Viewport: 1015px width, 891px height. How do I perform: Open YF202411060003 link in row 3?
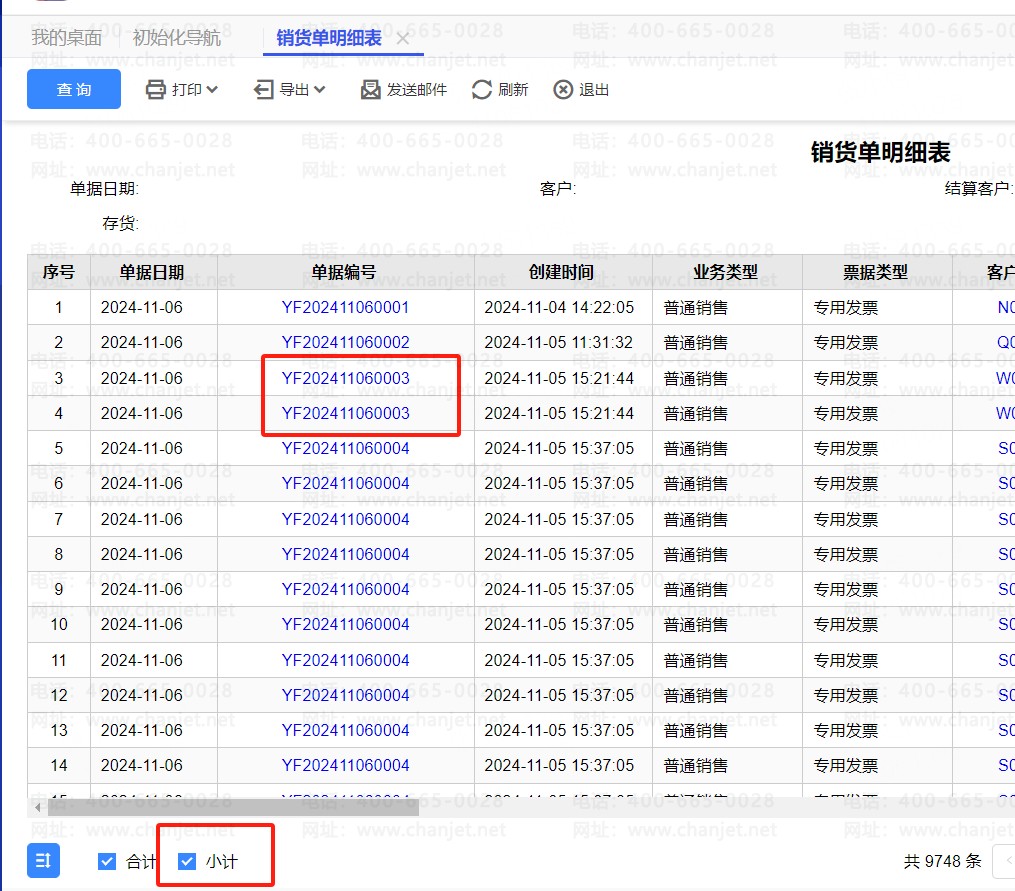346,378
